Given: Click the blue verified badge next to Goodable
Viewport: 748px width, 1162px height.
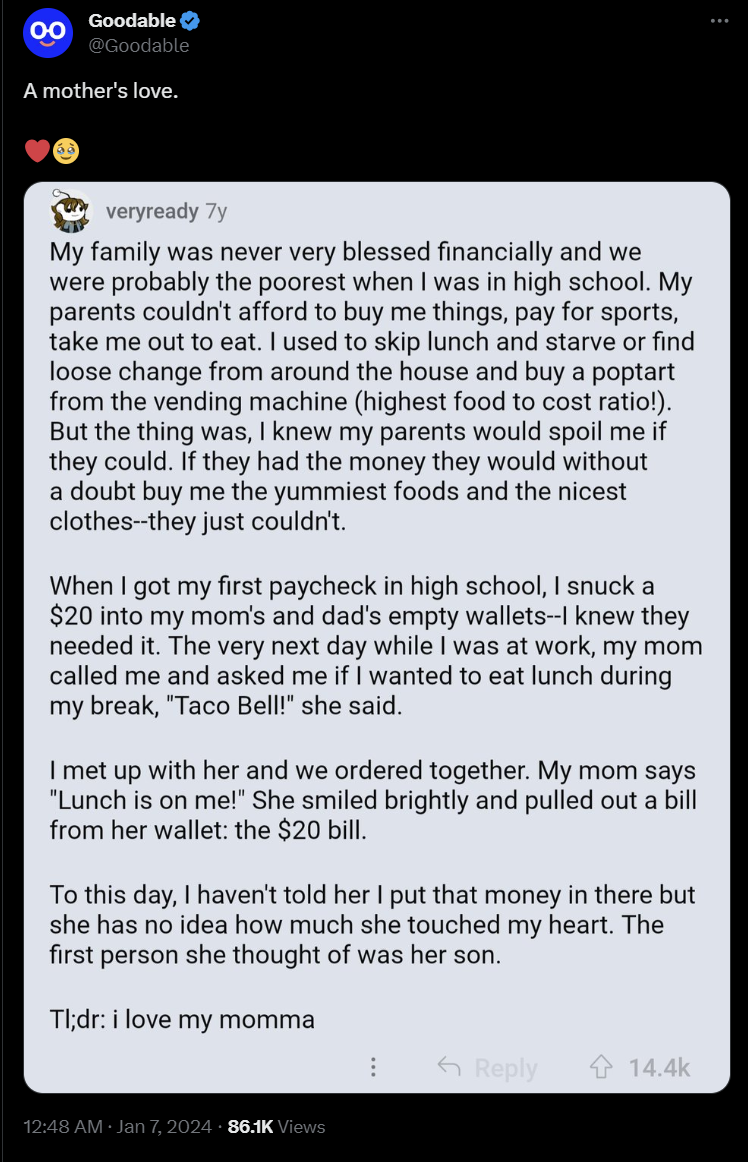Looking at the screenshot, I should [191, 21].
